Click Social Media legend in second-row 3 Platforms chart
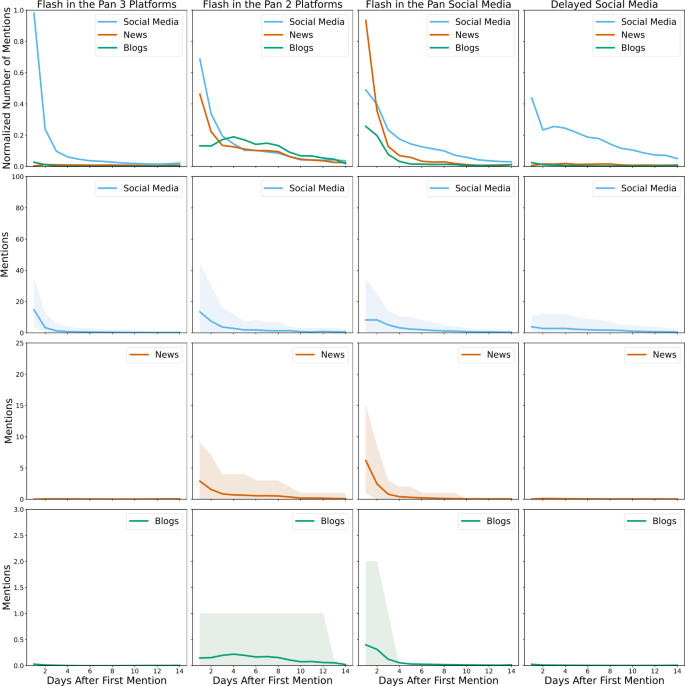 click(139, 188)
